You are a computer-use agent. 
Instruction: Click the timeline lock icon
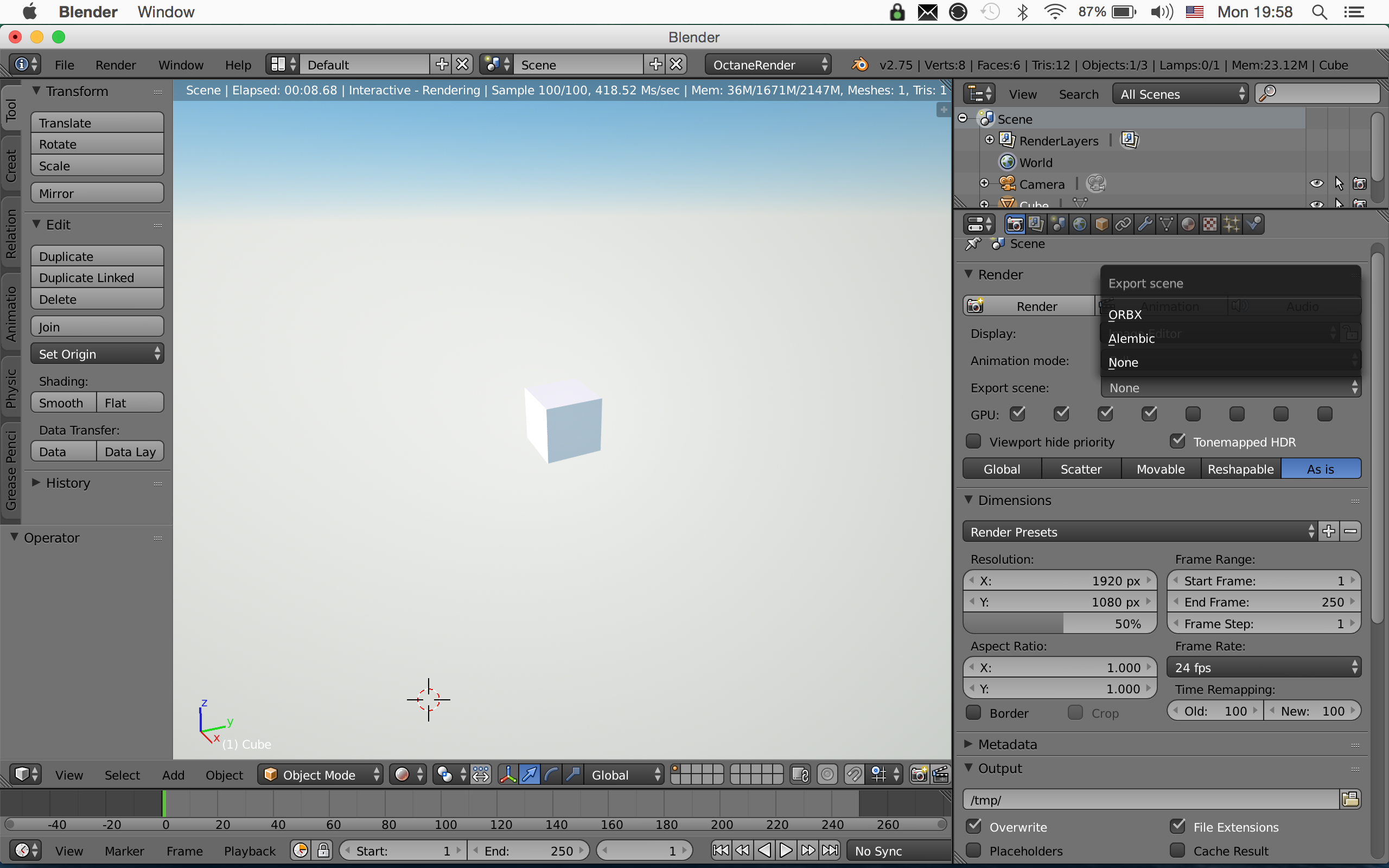tap(324, 850)
